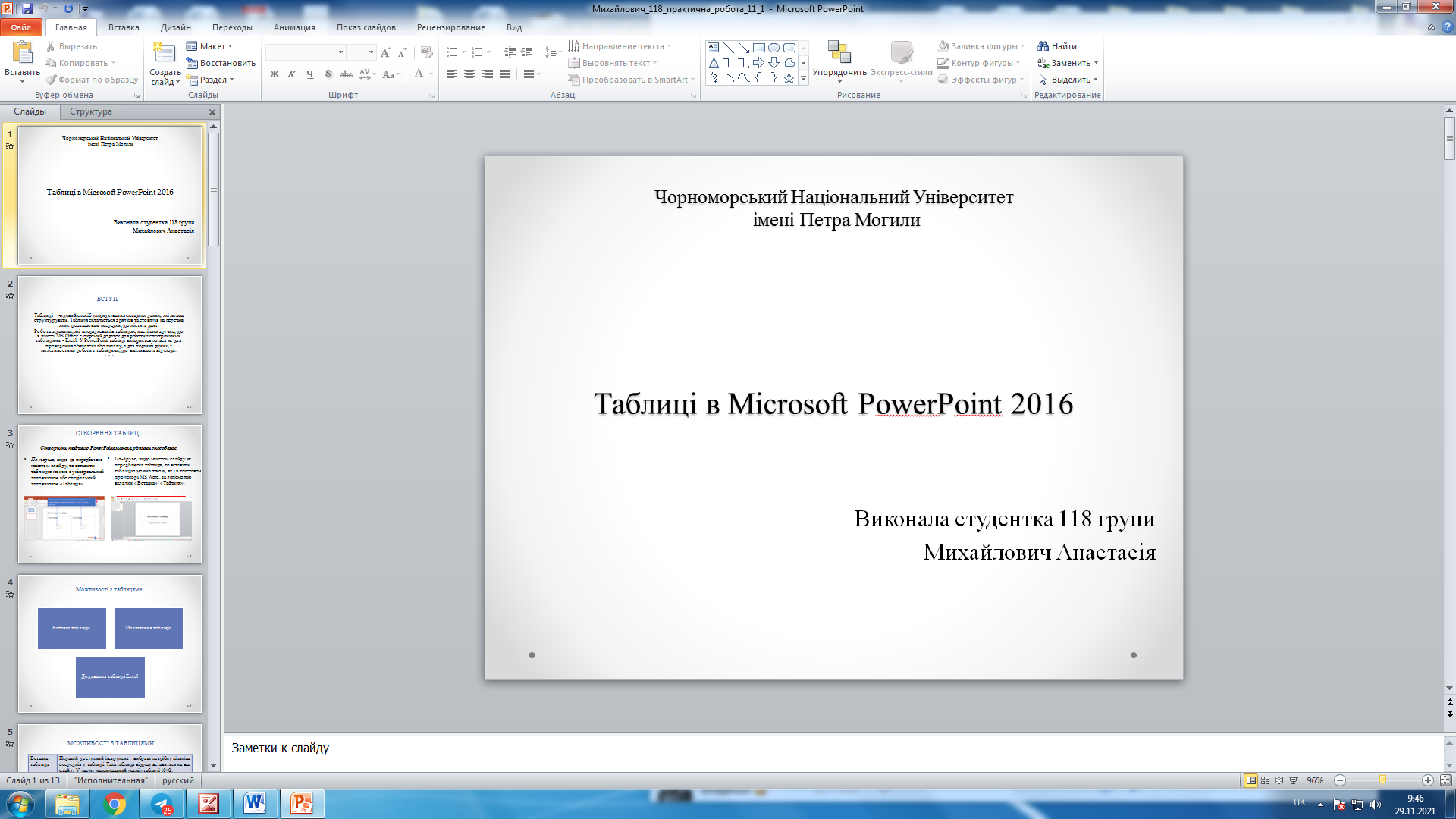Viewport: 1456px width, 819px height.
Task: Click the Clear Formatting eraser icon
Action: pos(427,52)
